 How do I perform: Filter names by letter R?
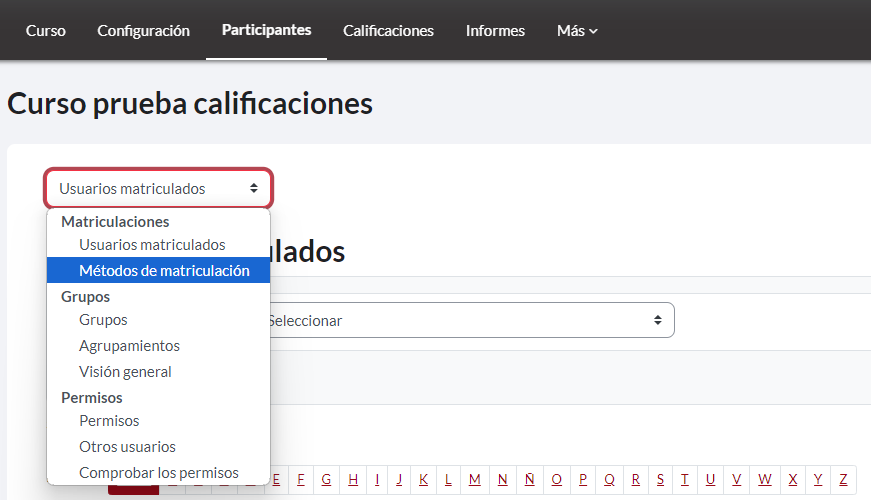(635, 479)
